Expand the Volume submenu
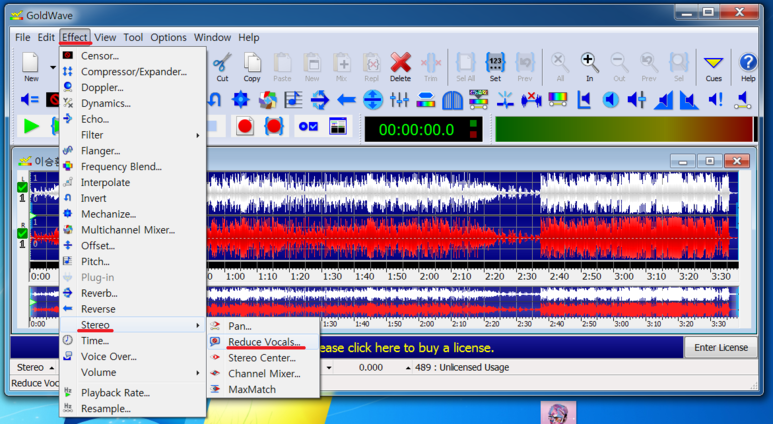This screenshot has height=424, width=773. [133, 372]
